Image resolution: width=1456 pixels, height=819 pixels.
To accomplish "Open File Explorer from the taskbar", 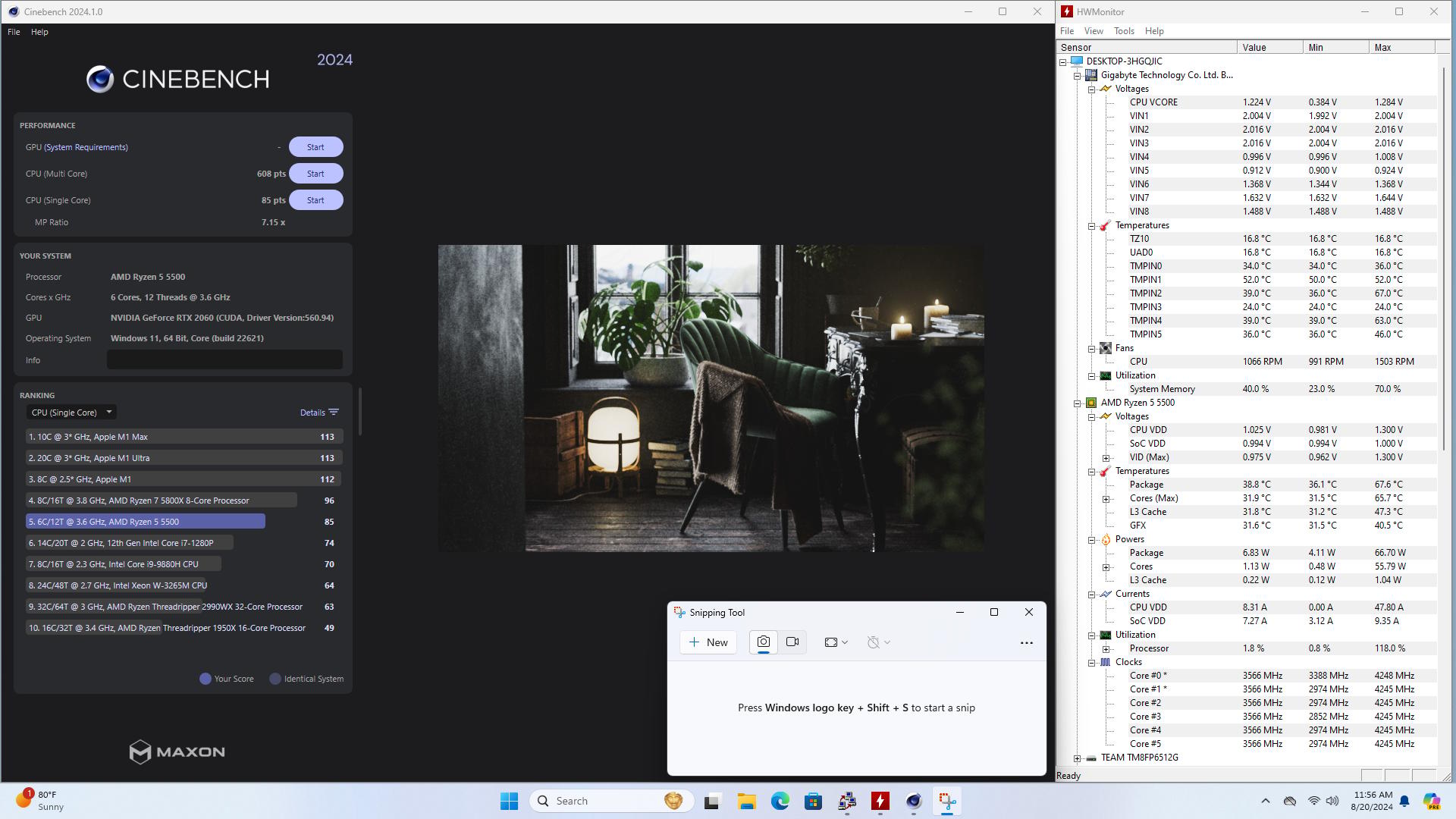I will [x=746, y=801].
